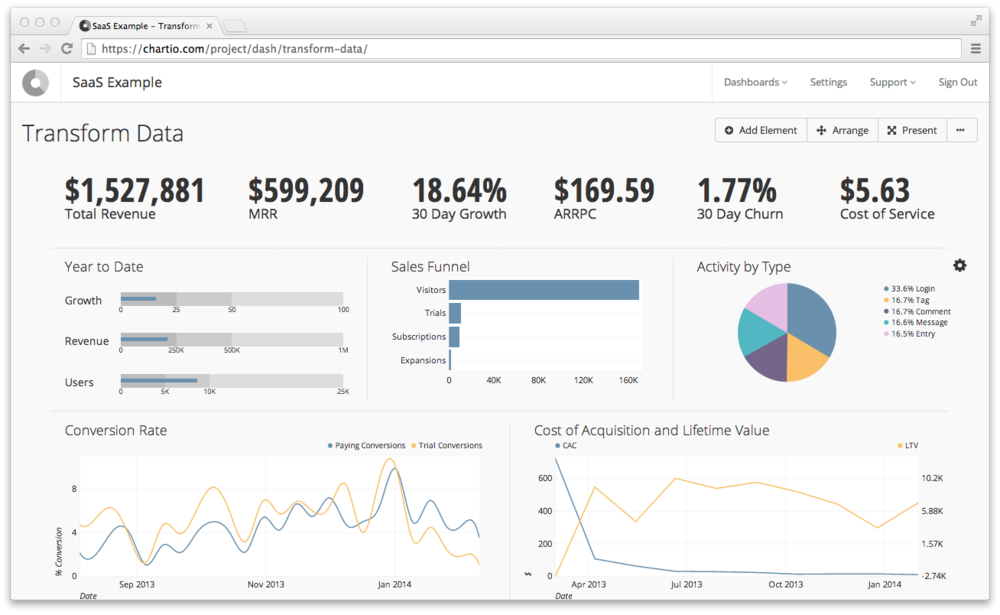Click the Expansions funnel bar
Image resolution: width=1000 pixels, height=615 pixels.
click(x=450, y=360)
